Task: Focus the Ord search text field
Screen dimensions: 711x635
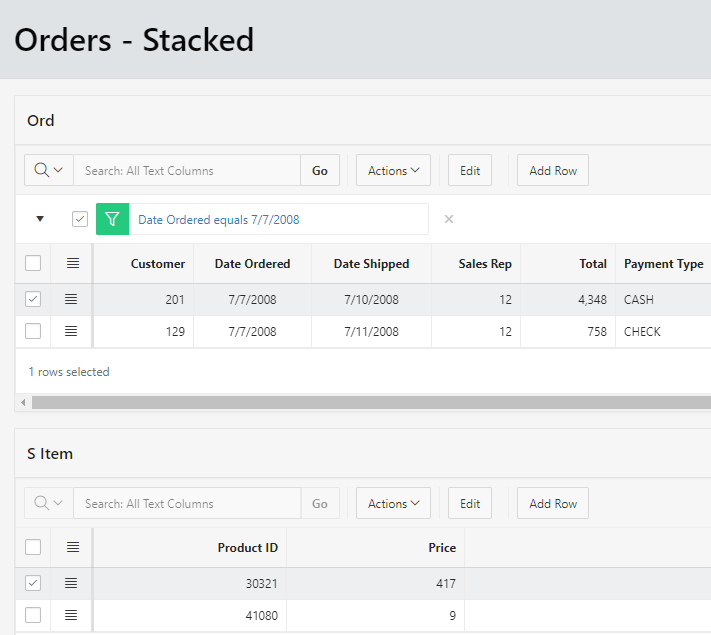Action: (187, 171)
